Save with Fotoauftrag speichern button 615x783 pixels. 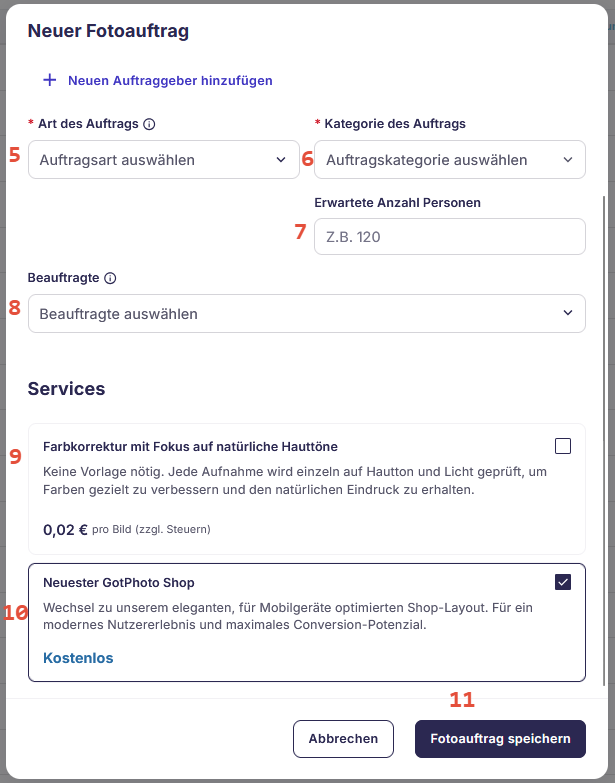[x=500, y=739]
